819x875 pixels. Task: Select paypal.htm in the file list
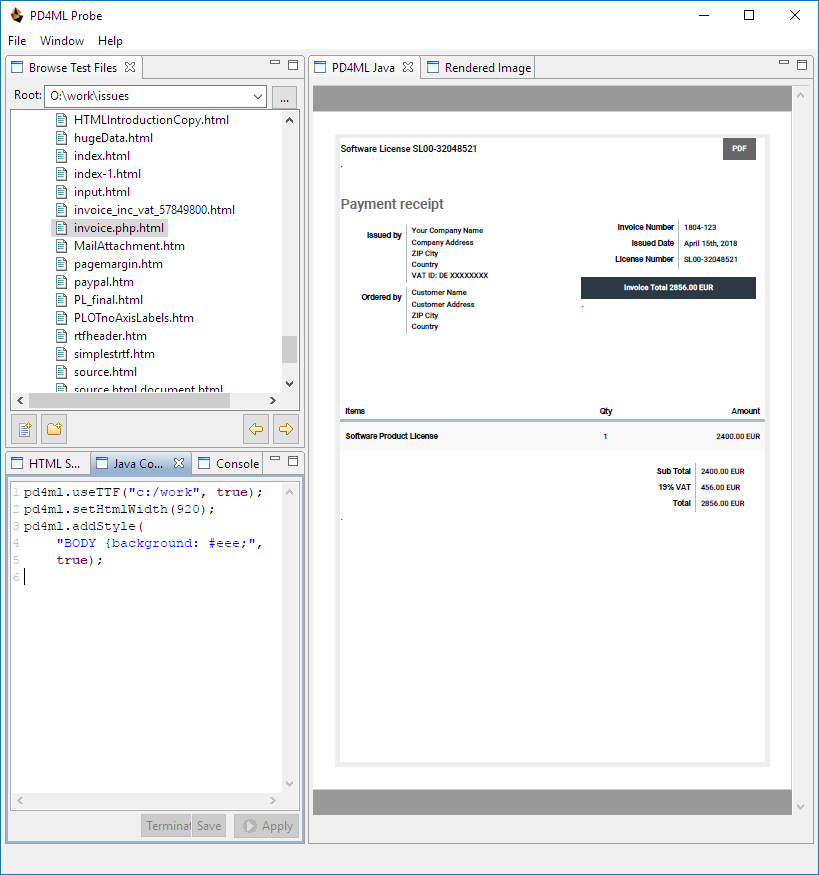point(103,282)
